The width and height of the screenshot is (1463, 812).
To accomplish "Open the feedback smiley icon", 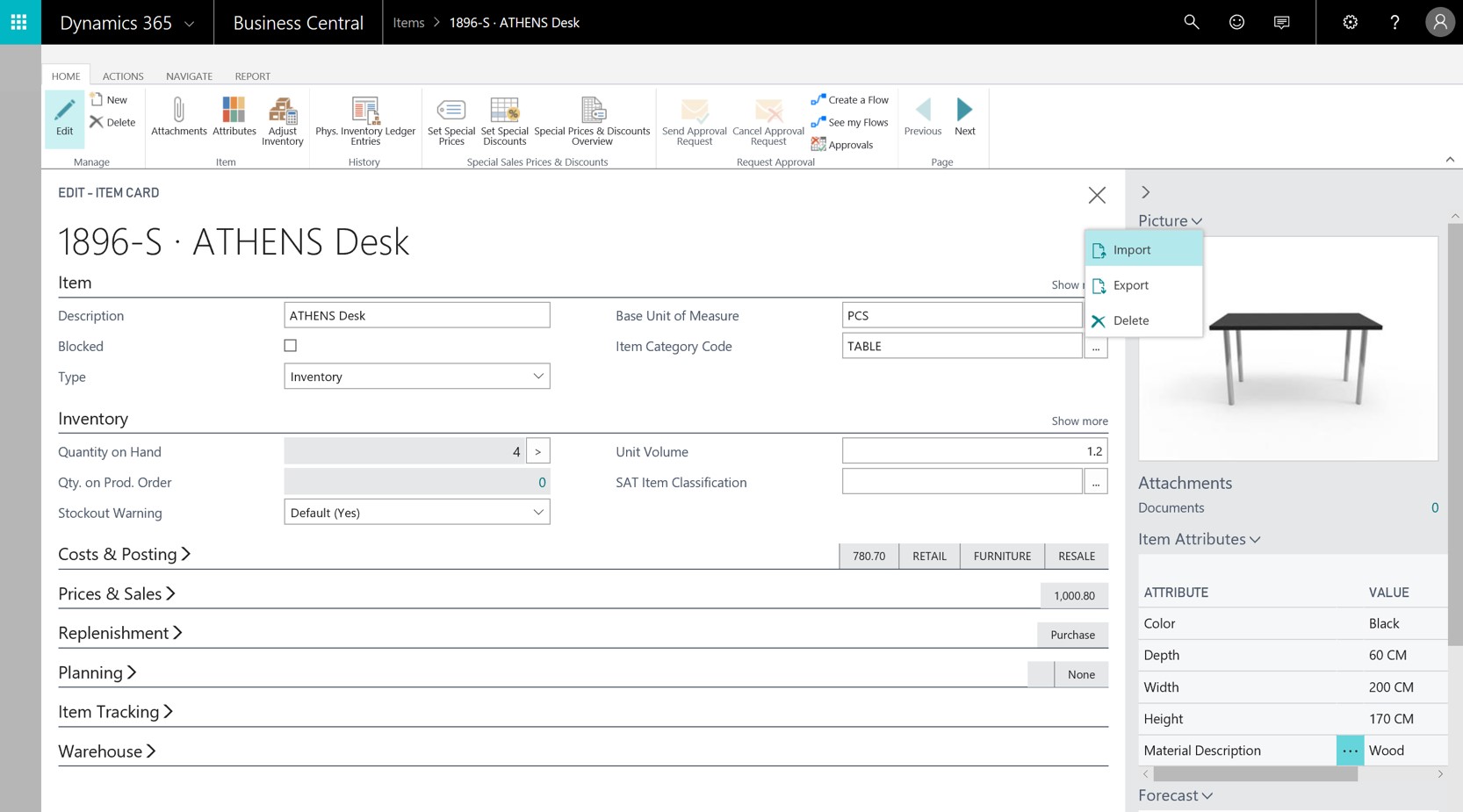I will click(x=1236, y=22).
